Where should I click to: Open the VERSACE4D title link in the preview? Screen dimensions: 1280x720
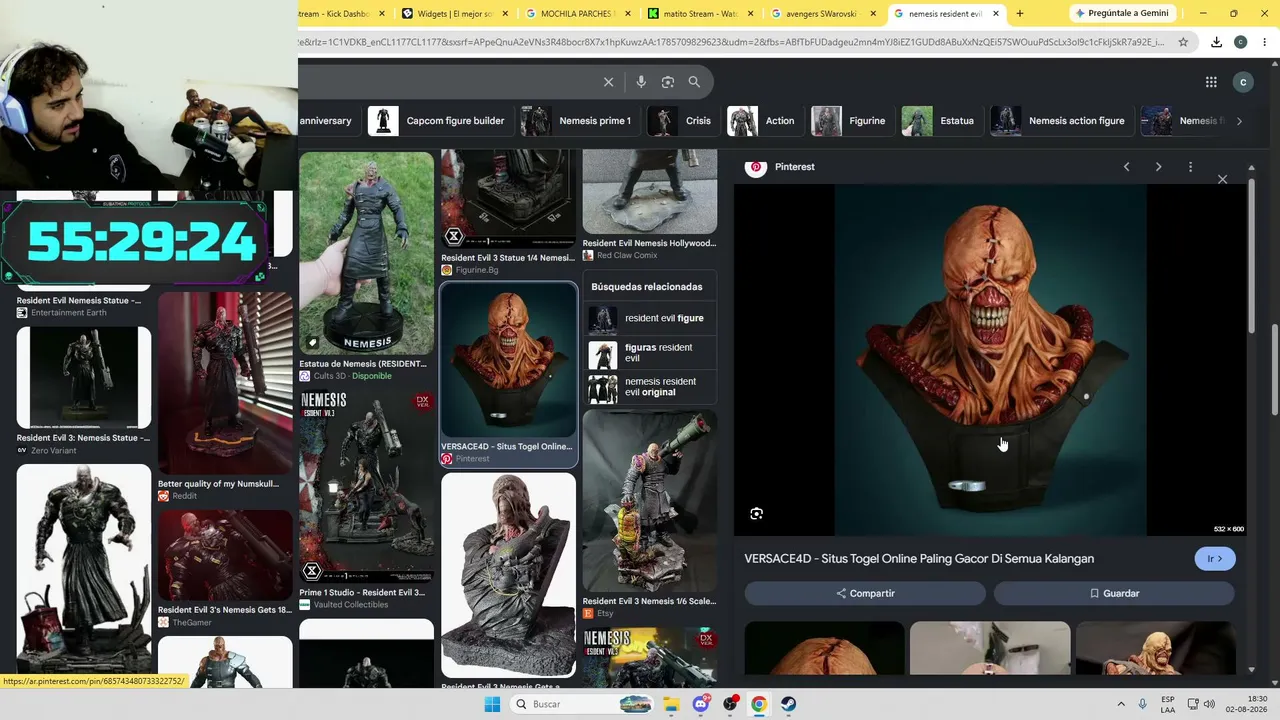coord(919,559)
